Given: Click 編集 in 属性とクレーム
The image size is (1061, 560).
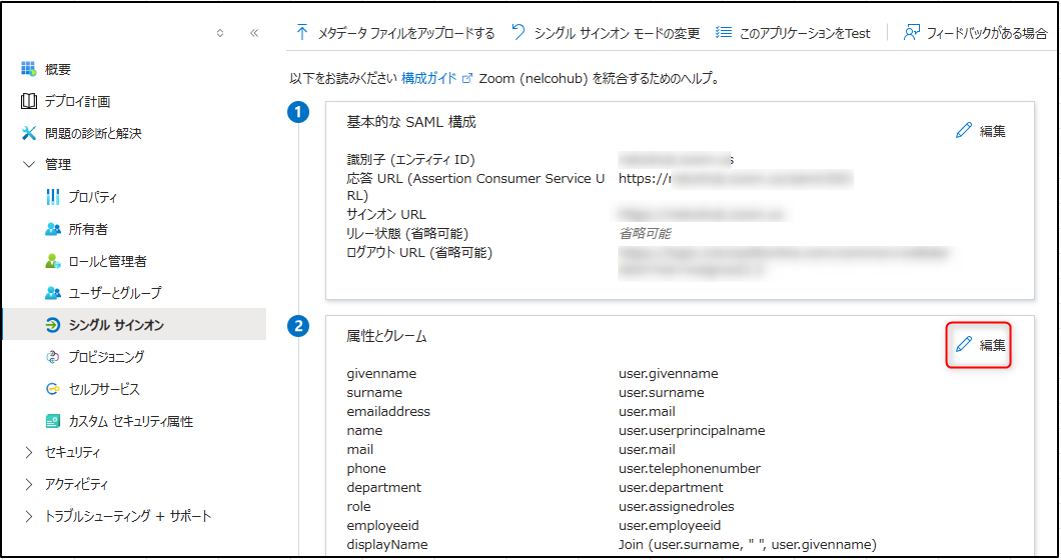Looking at the screenshot, I should tap(980, 345).
